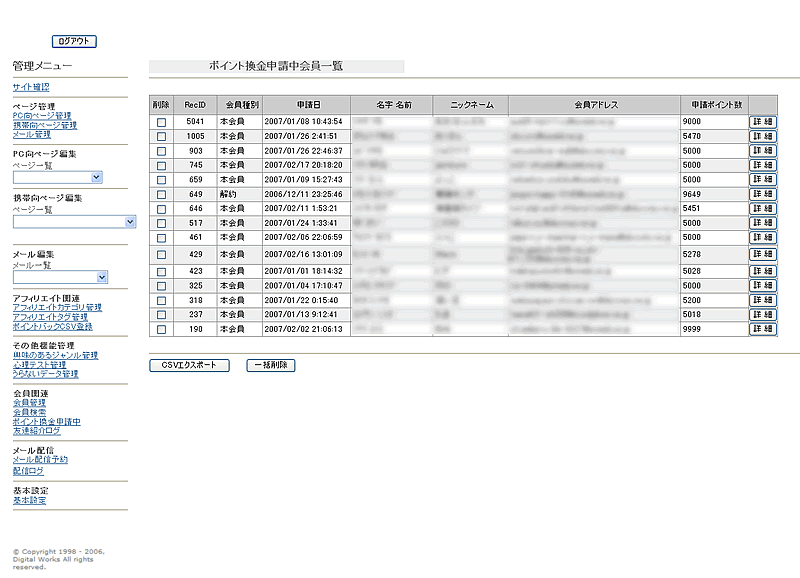This screenshot has width=800, height=578.
Task: Click the 申請ポイント数 column header
Action: point(715,105)
